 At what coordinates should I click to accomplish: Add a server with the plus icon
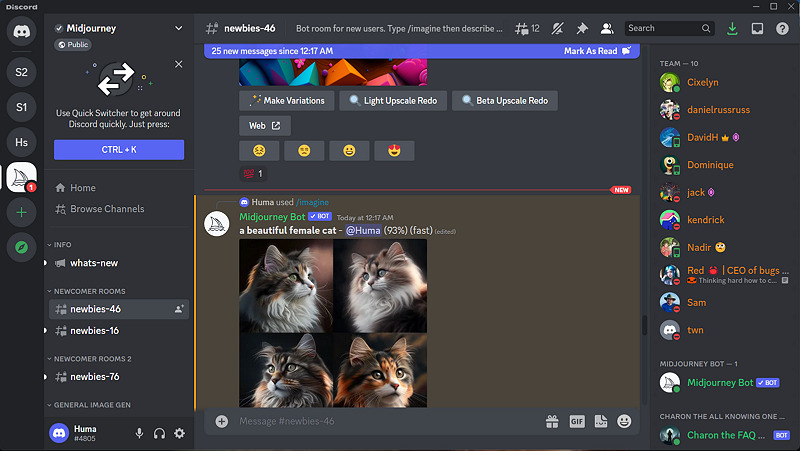21,212
